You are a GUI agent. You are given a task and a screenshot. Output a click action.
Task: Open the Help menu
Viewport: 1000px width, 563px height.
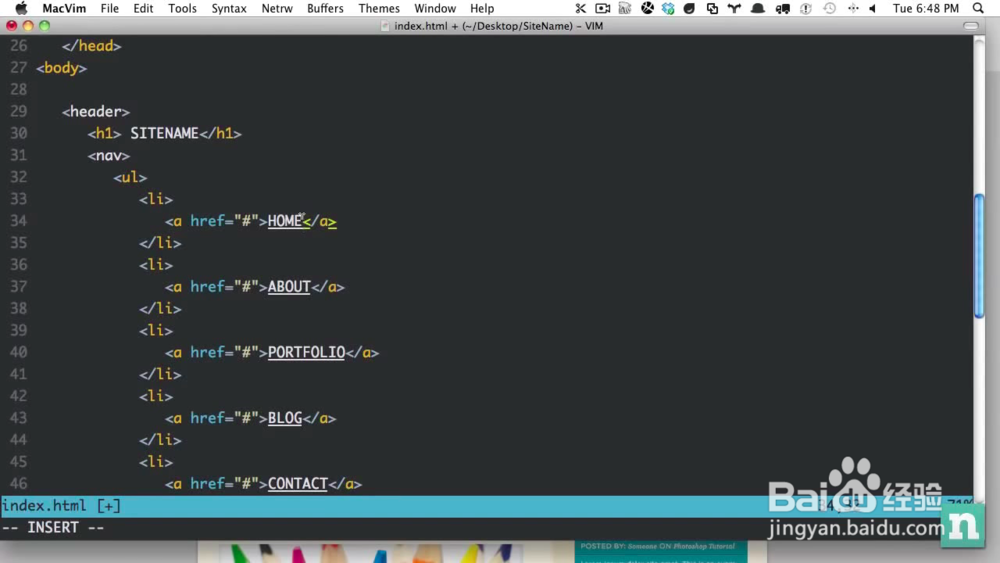[482, 8]
